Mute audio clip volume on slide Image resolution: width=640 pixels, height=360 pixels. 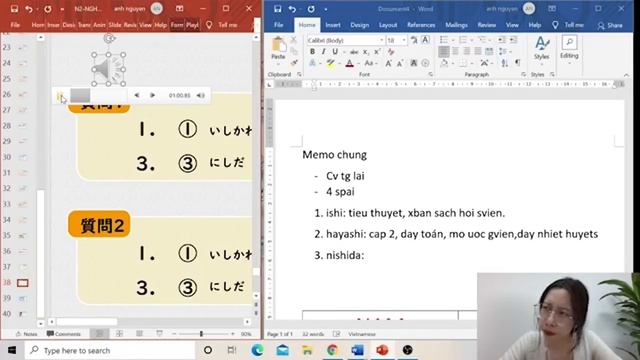coord(200,95)
